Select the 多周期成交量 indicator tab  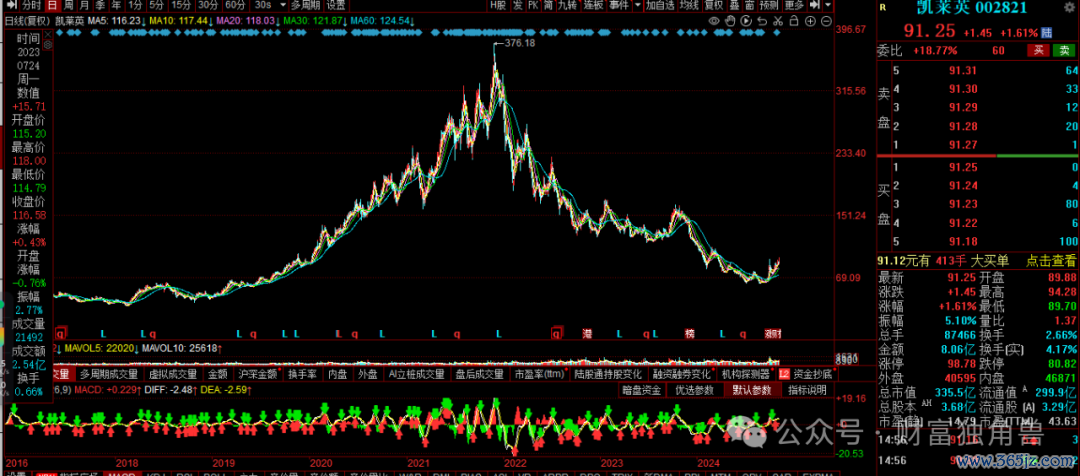coord(109,374)
